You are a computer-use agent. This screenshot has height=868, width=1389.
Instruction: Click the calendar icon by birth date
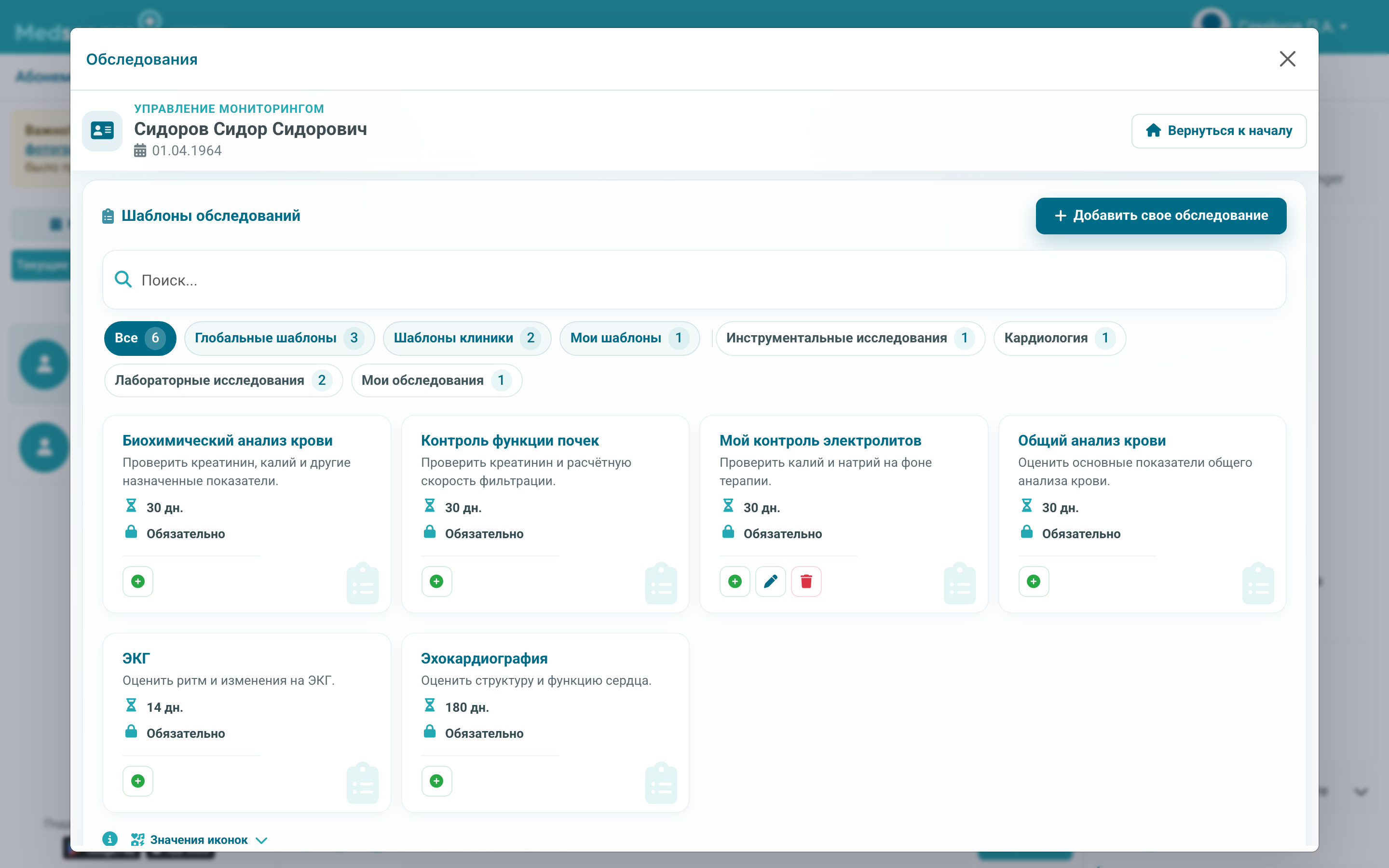[140, 151]
